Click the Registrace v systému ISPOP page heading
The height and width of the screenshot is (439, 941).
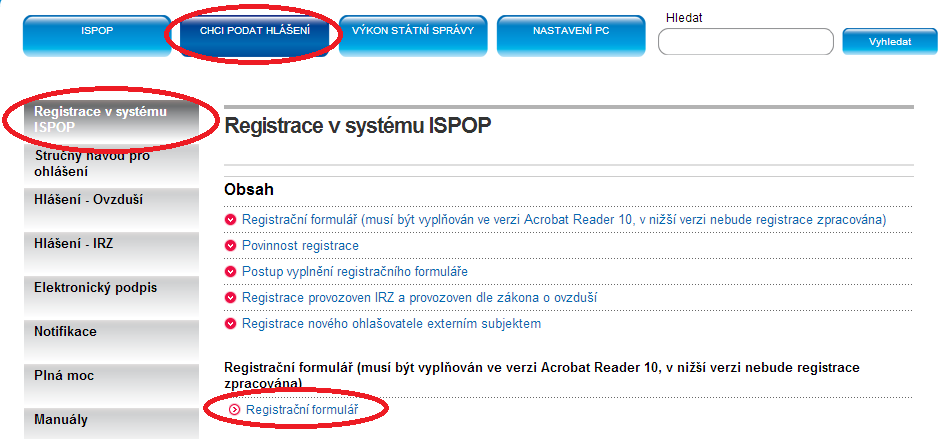point(358,126)
